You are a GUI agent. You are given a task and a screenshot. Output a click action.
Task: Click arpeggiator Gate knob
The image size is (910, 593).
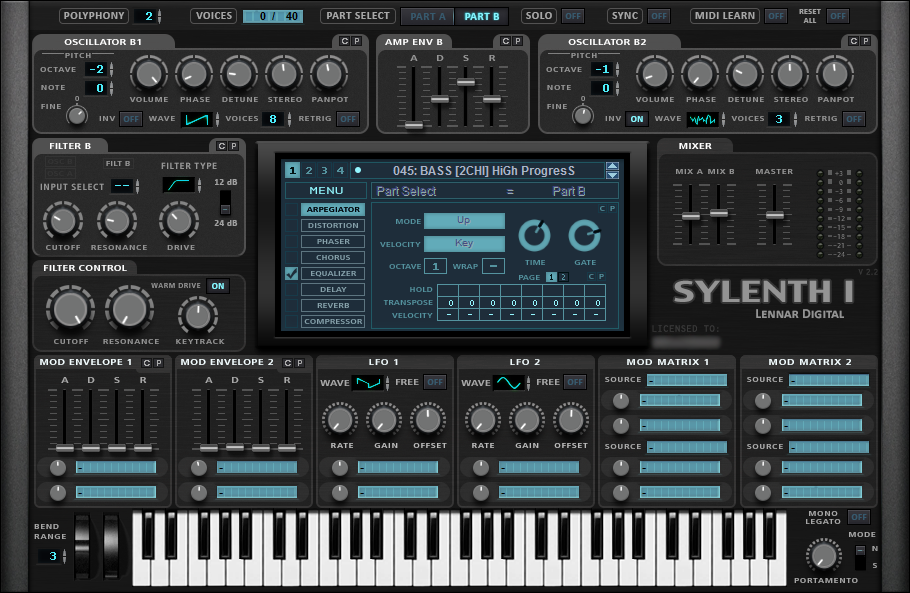pos(584,236)
